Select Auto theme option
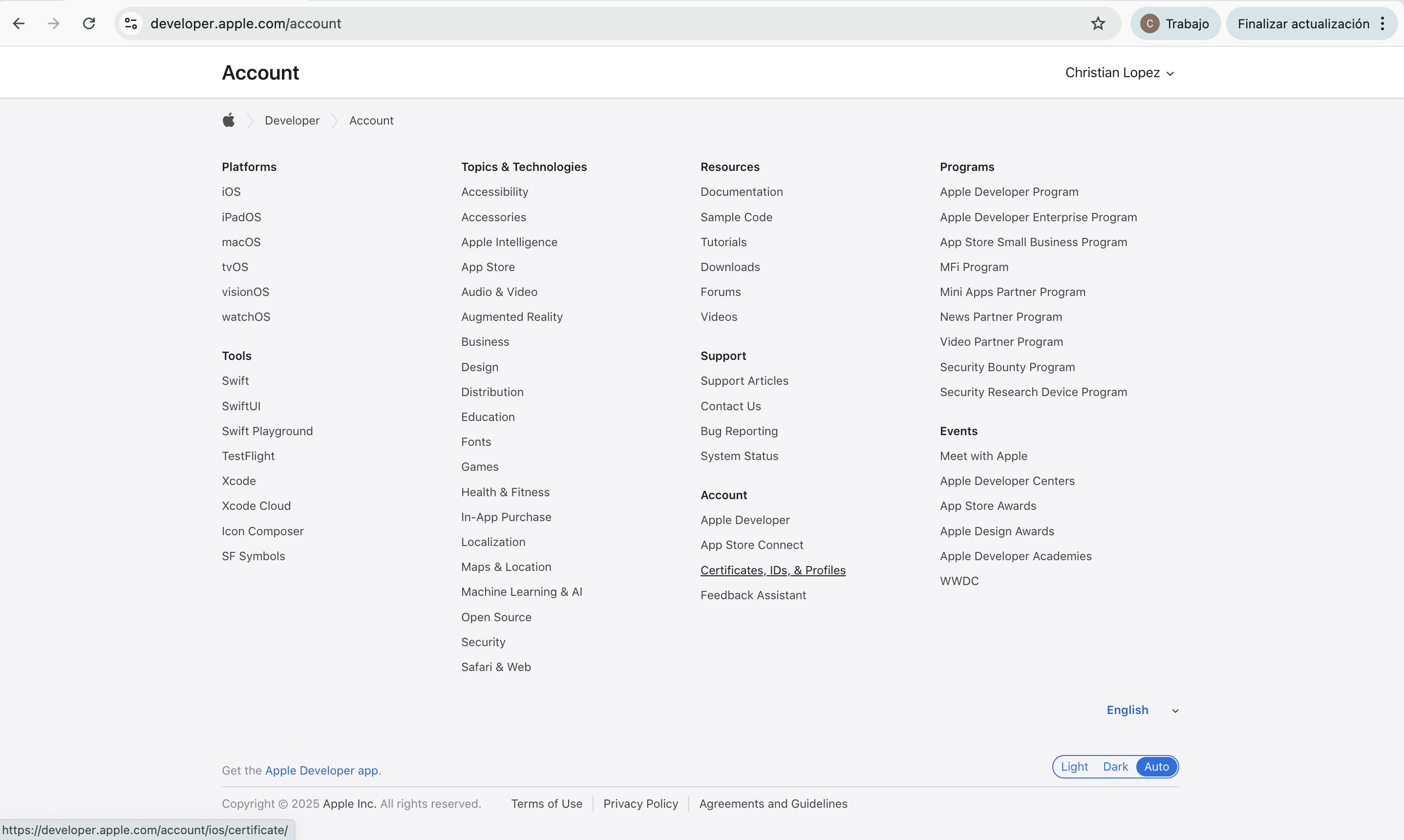 click(1156, 766)
